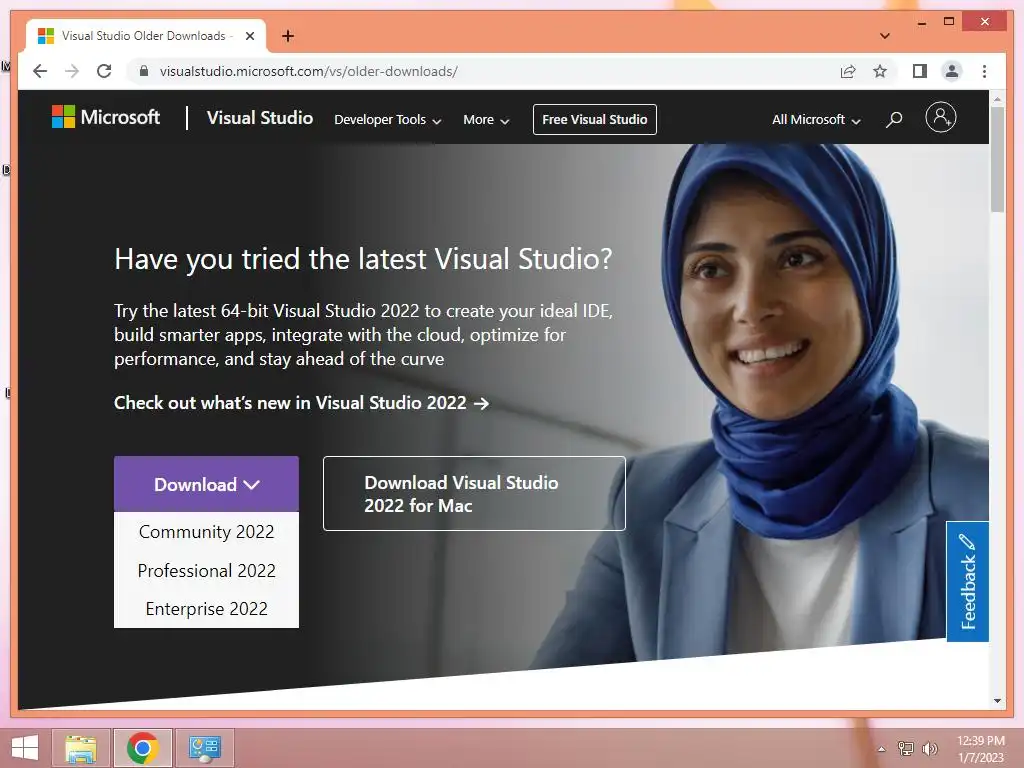This screenshot has width=1024, height=768.
Task: Open the Chrome profile avatar
Action: [x=952, y=71]
